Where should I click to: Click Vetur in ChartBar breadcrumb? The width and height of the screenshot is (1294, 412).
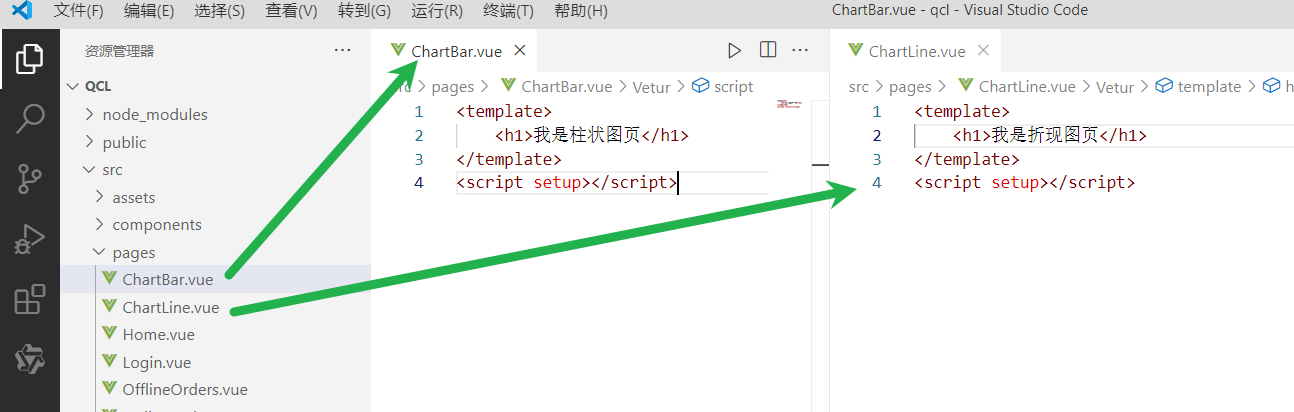tap(653, 87)
